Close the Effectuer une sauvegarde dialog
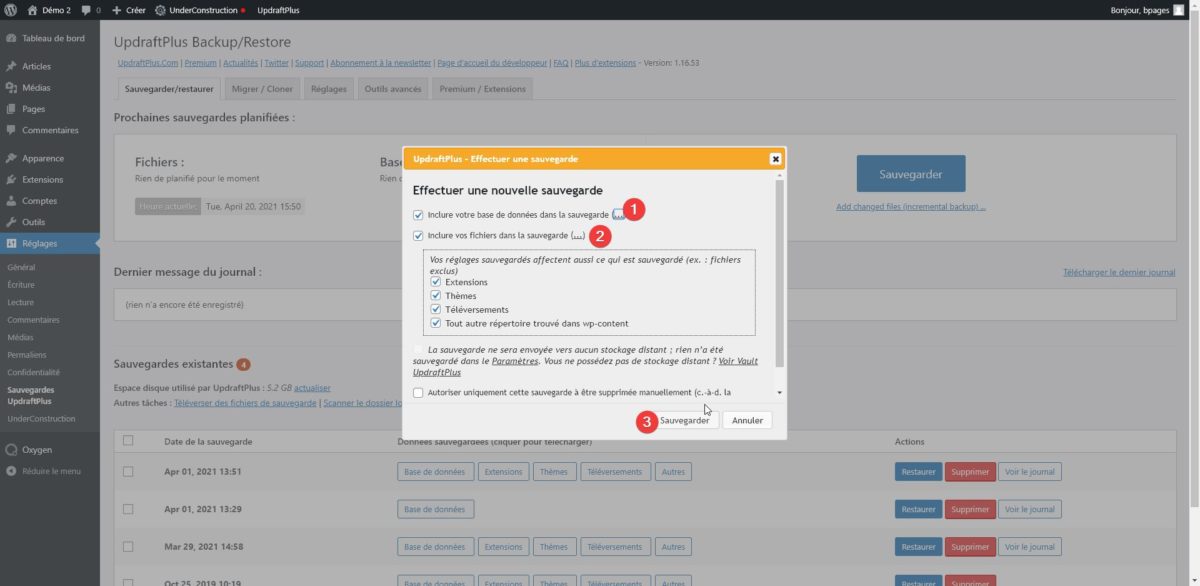The height and width of the screenshot is (586, 1200). [775, 159]
